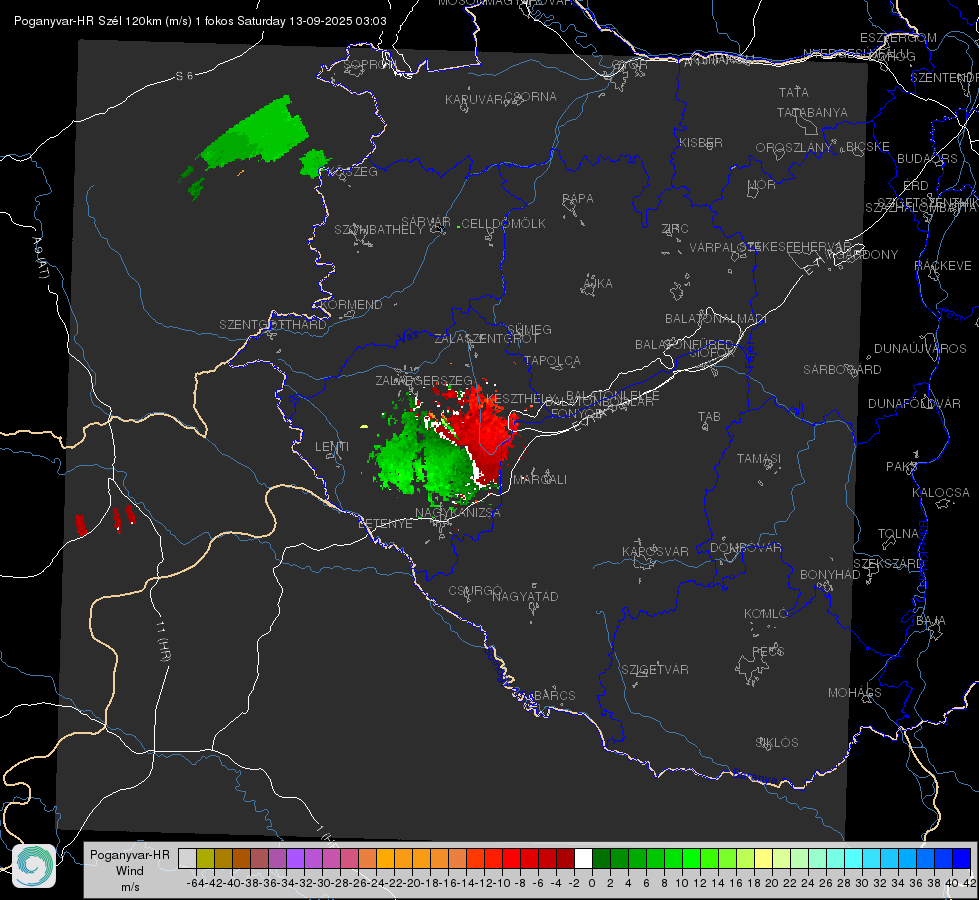Click the KOMLÓ town label
This screenshot has height=900, width=979.
click(766, 614)
